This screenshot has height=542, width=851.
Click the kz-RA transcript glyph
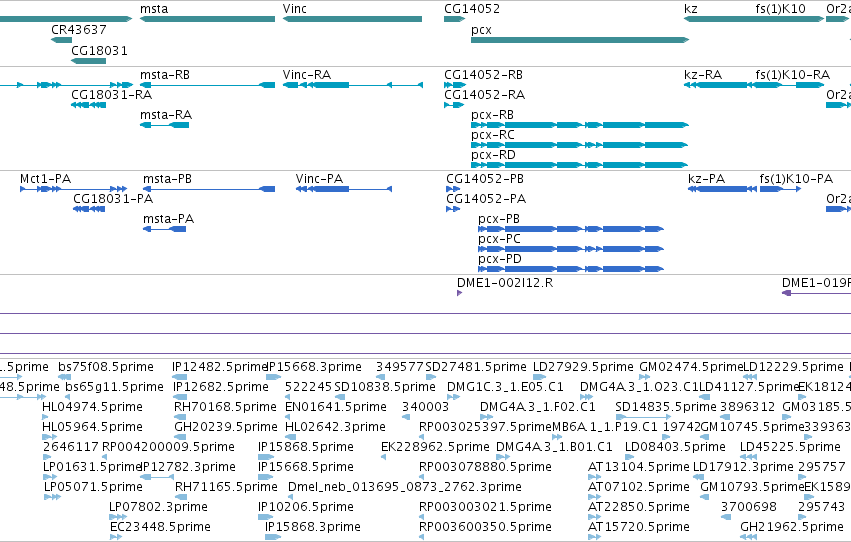coord(720,85)
